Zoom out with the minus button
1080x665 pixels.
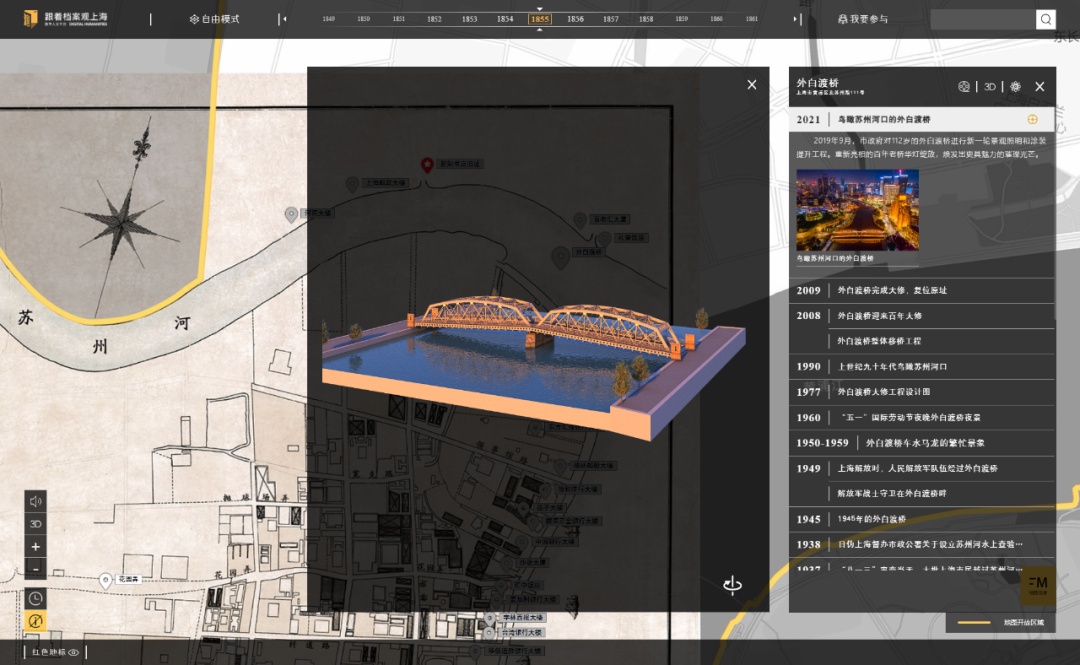click(x=36, y=569)
